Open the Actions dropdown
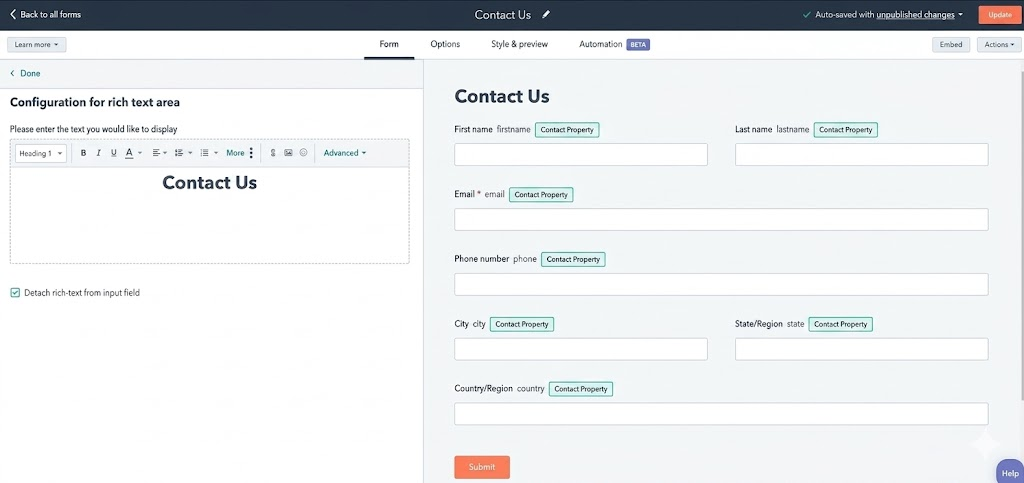The width and height of the screenshot is (1024, 483). [x=999, y=44]
